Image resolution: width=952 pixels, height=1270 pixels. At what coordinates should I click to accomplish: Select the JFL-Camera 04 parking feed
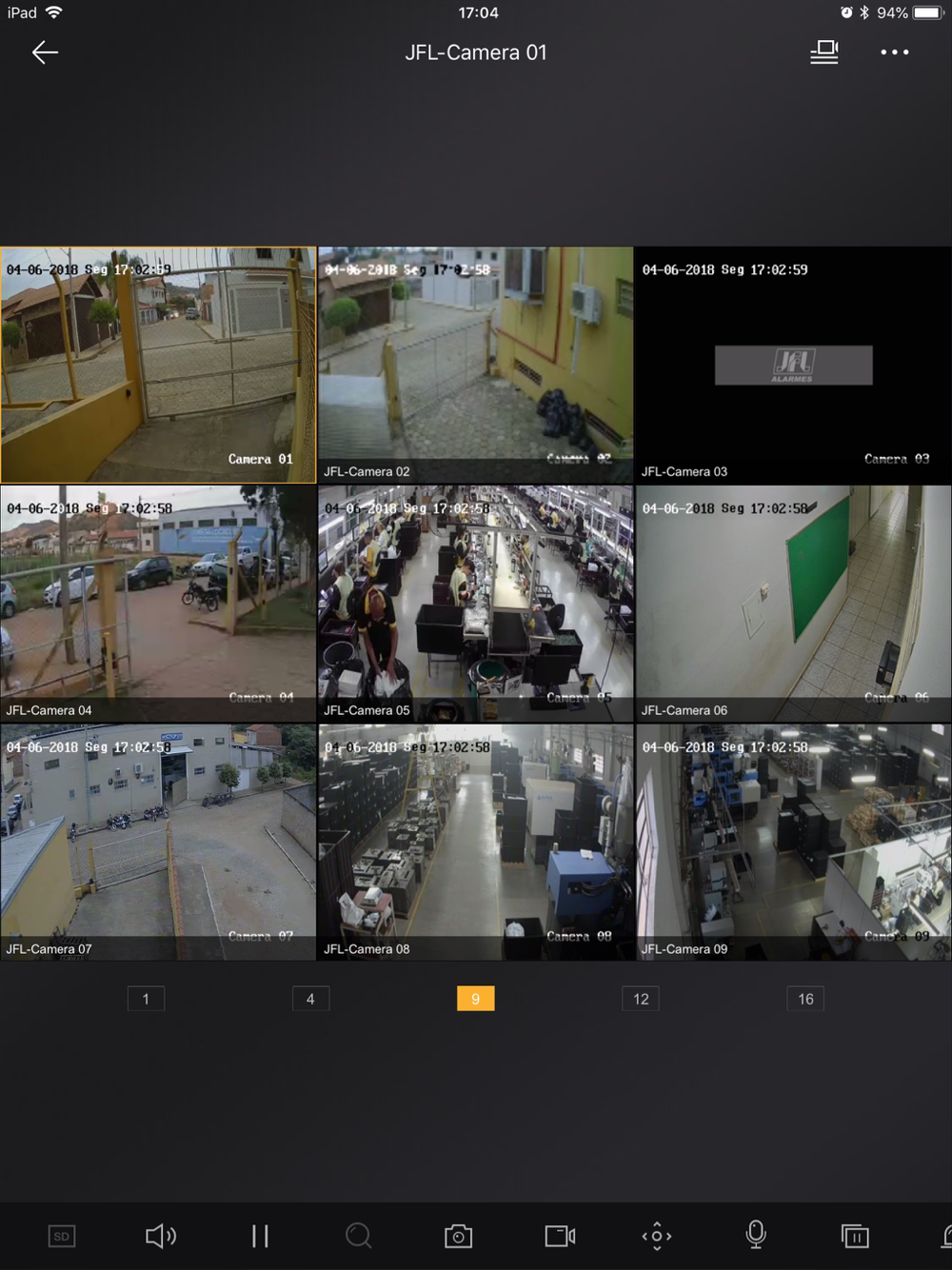[x=158, y=604]
